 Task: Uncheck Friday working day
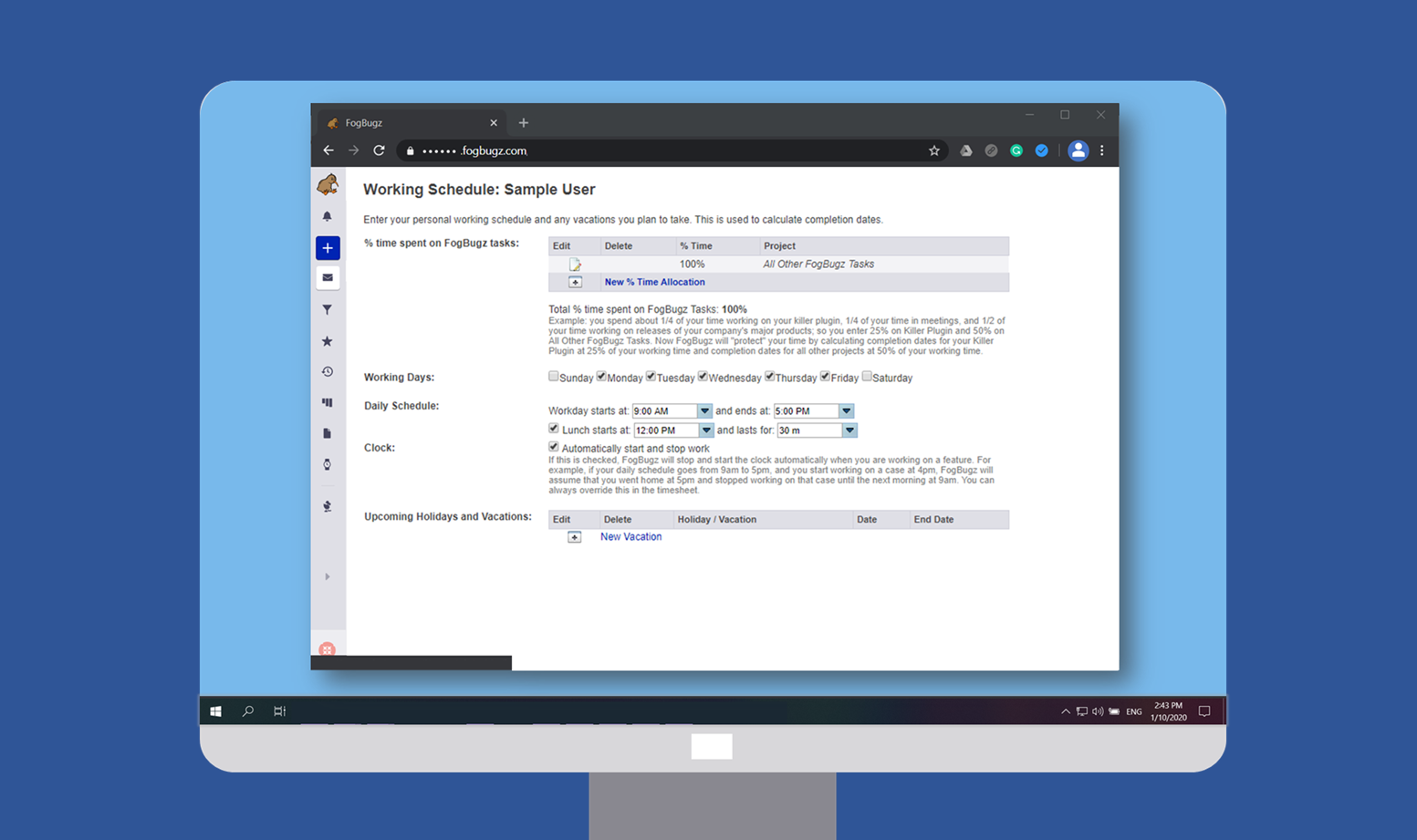click(x=825, y=377)
